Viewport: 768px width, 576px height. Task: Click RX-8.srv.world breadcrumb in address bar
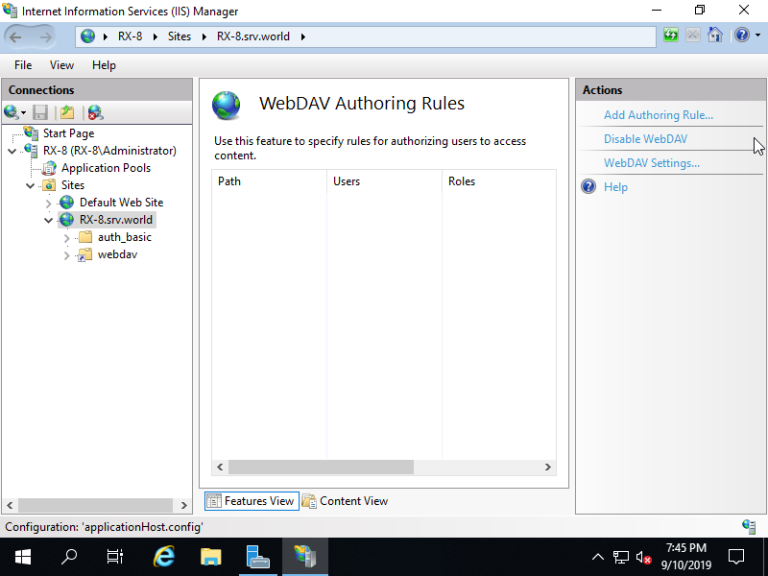253,36
